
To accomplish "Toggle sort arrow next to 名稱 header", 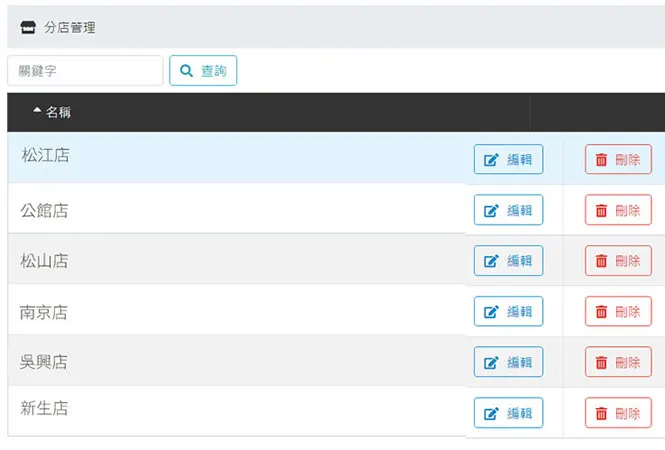I will tap(37, 110).
